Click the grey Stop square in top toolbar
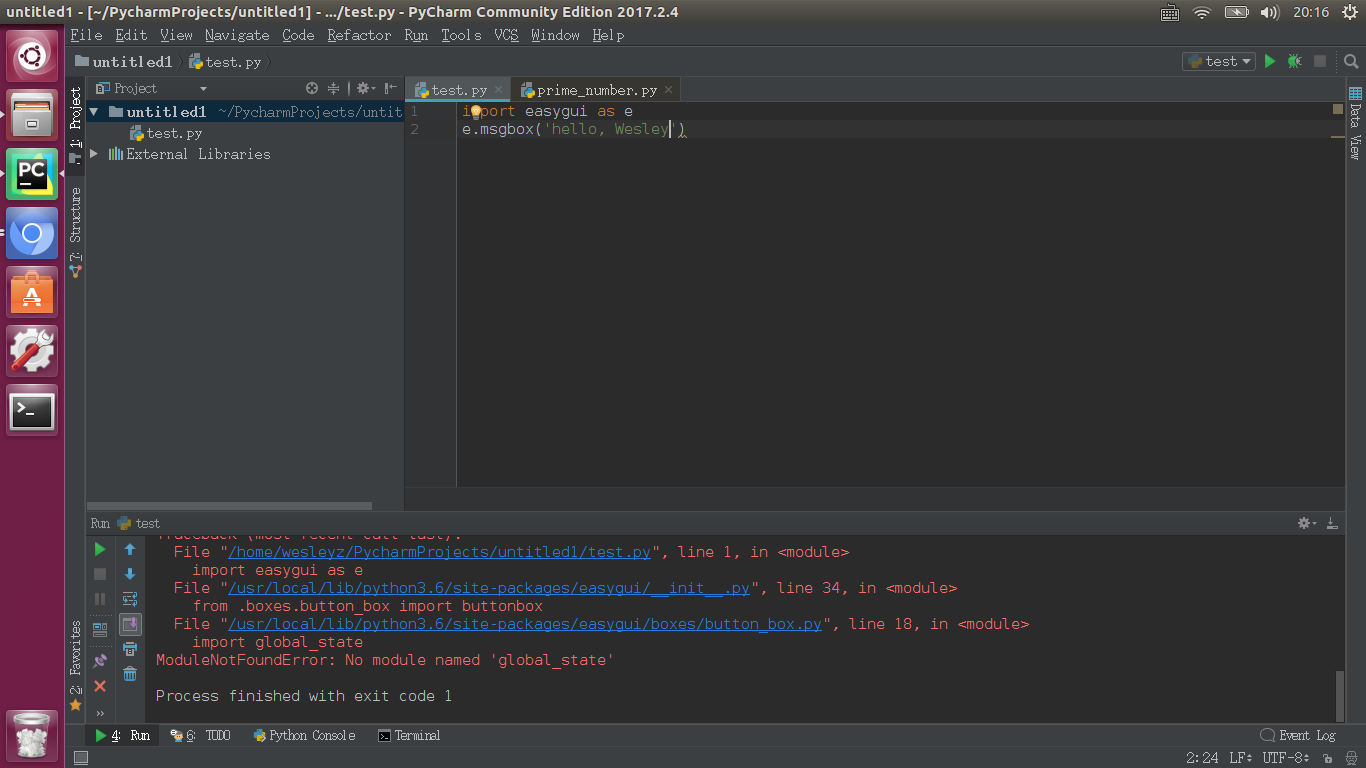This screenshot has height=768, width=1366. (x=1320, y=61)
